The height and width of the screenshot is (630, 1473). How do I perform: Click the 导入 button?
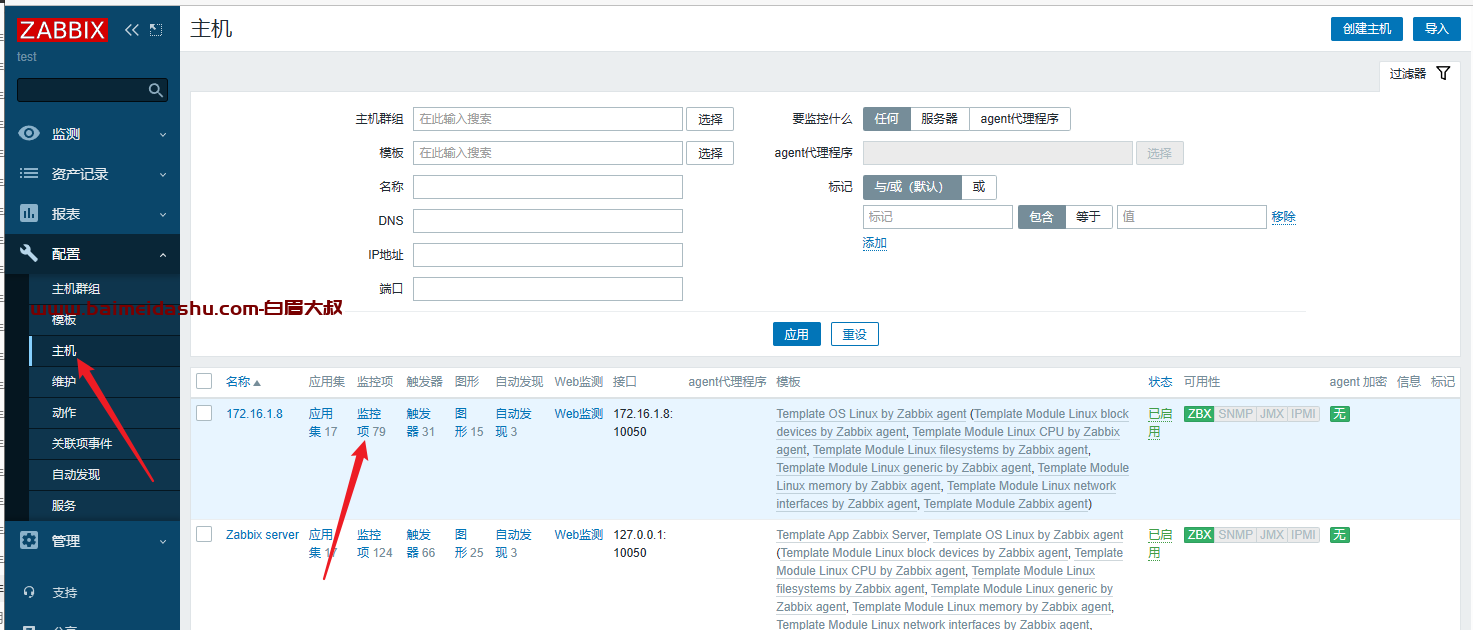tap(1437, 29)
